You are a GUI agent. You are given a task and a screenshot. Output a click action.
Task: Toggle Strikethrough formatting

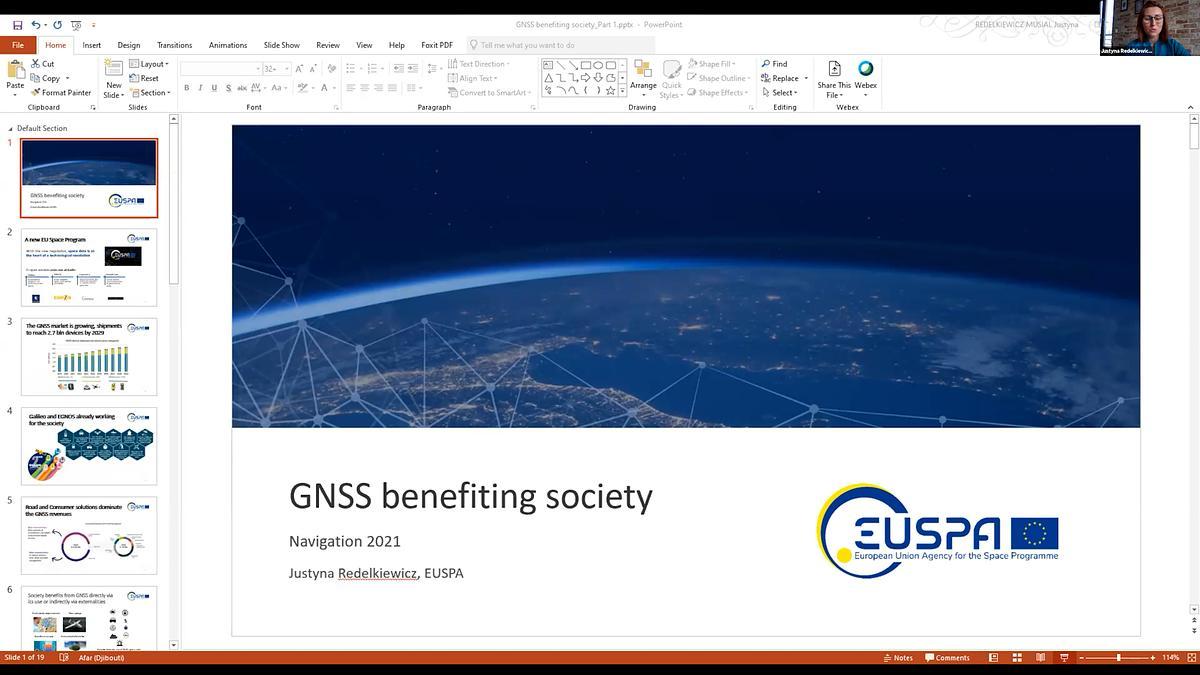(x=243, y=88)
